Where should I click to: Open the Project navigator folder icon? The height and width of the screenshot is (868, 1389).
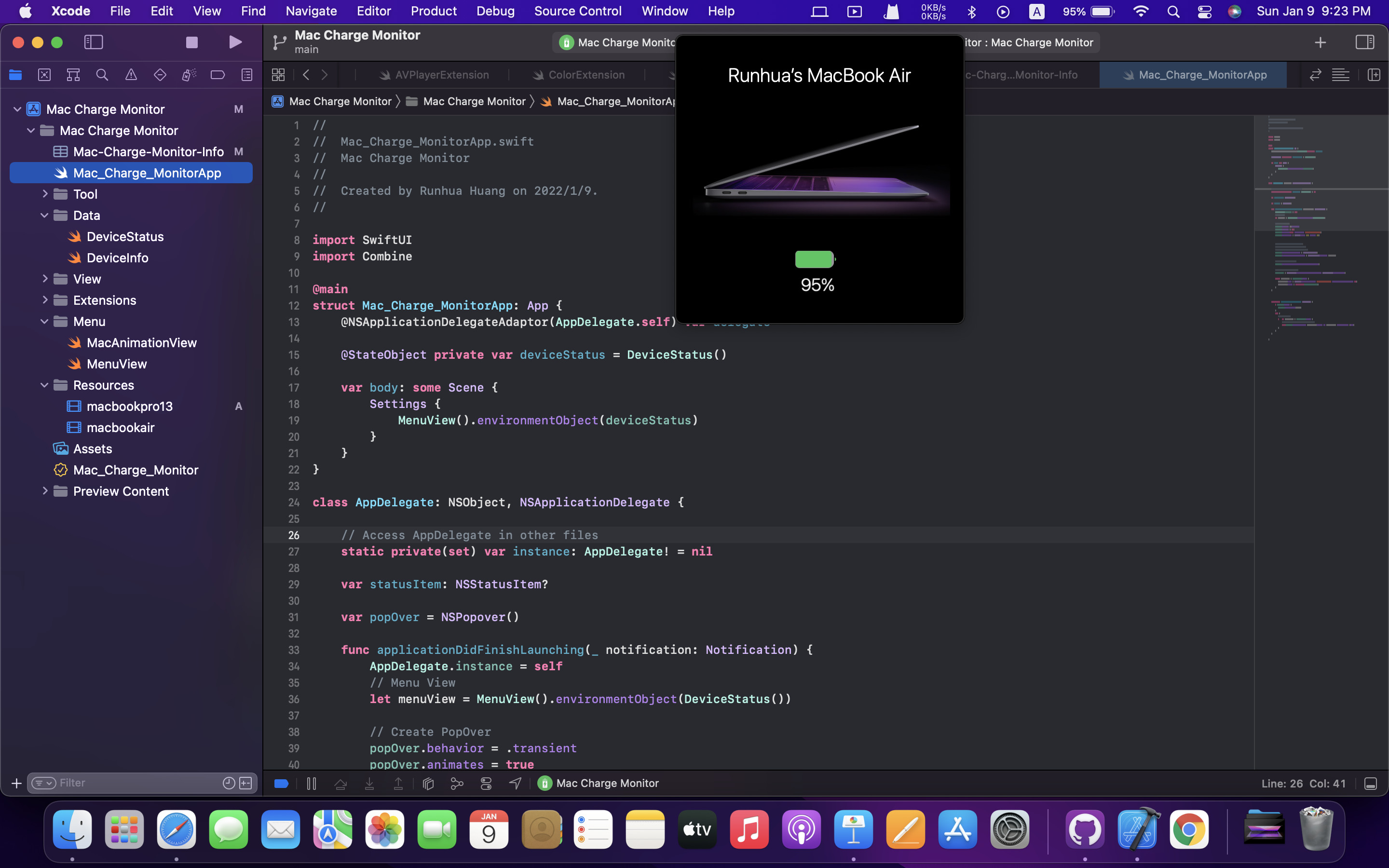click(x=15, y=75)
